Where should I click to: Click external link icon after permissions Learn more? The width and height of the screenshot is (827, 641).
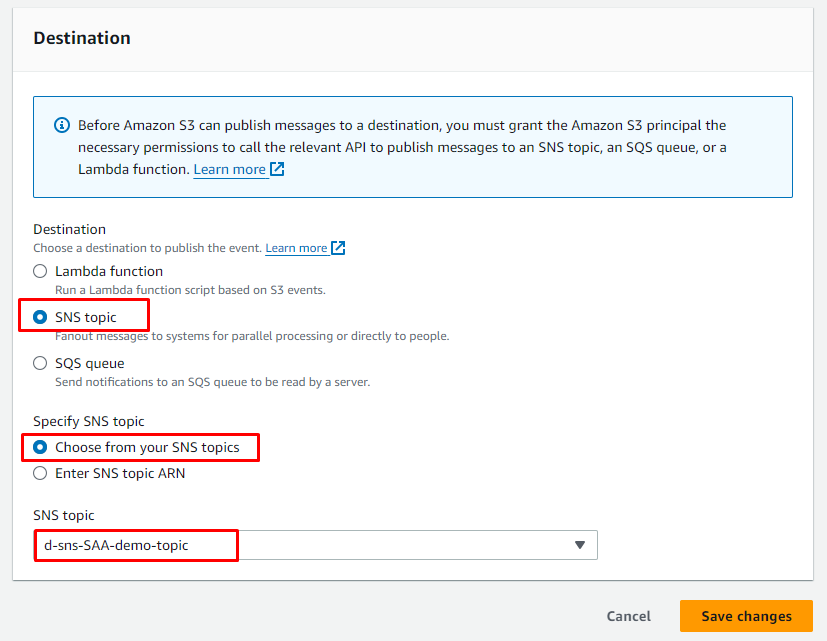[277, 170]
